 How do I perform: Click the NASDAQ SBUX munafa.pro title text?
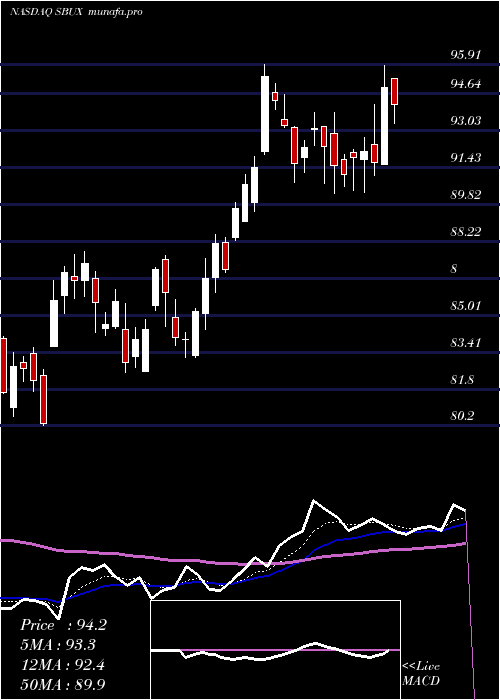coord(76,12)
